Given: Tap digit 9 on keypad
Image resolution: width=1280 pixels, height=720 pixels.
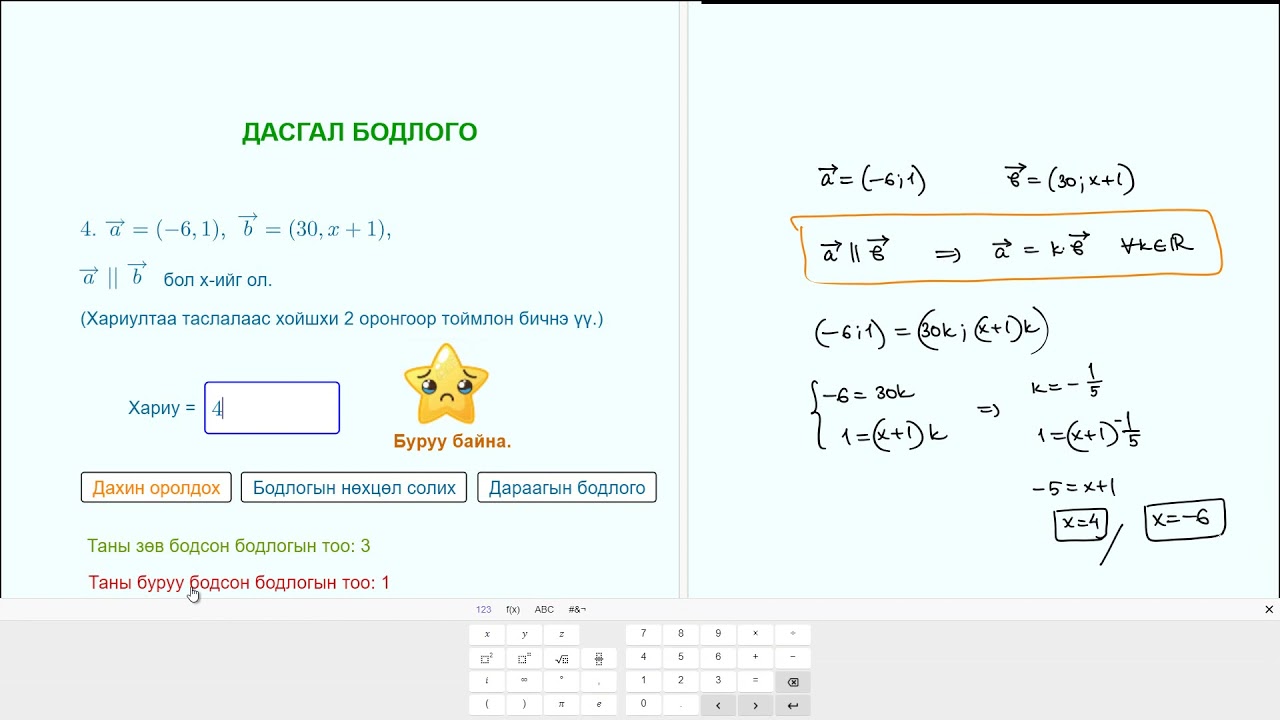Looking at the screenshot, I should (718, 633).
